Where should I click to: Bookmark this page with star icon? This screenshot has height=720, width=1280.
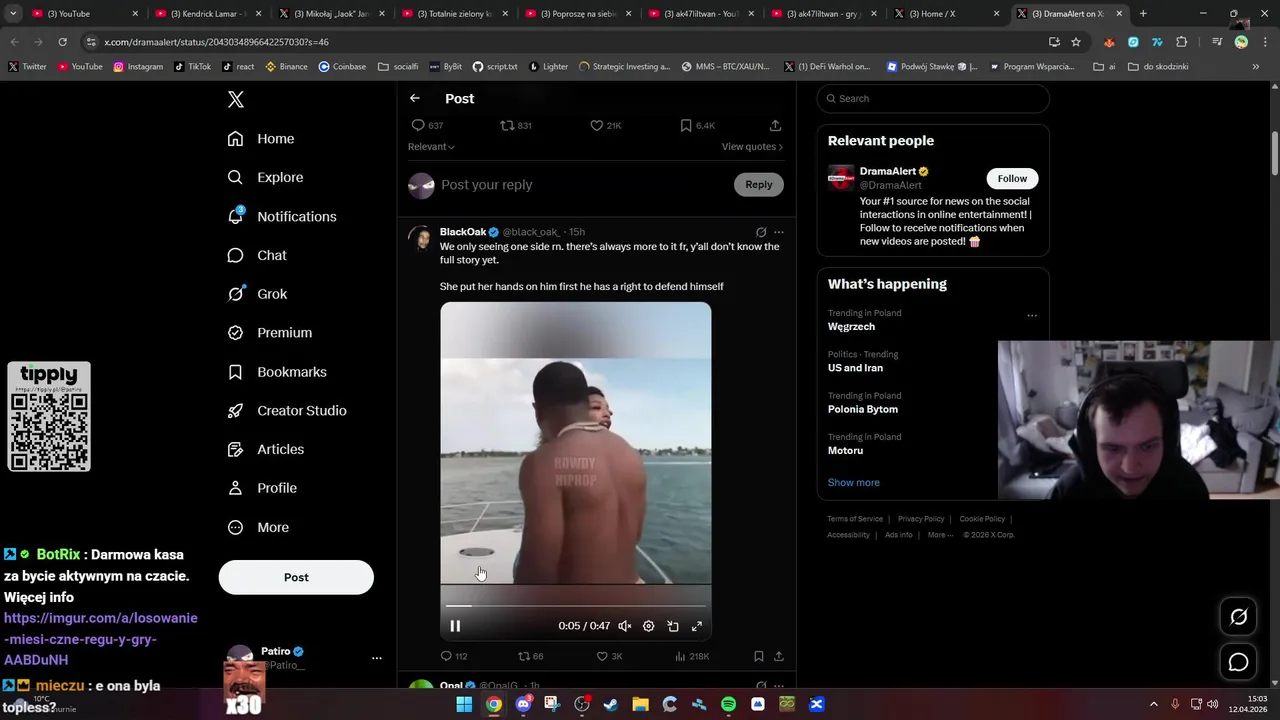click(x=1076, y=42)
